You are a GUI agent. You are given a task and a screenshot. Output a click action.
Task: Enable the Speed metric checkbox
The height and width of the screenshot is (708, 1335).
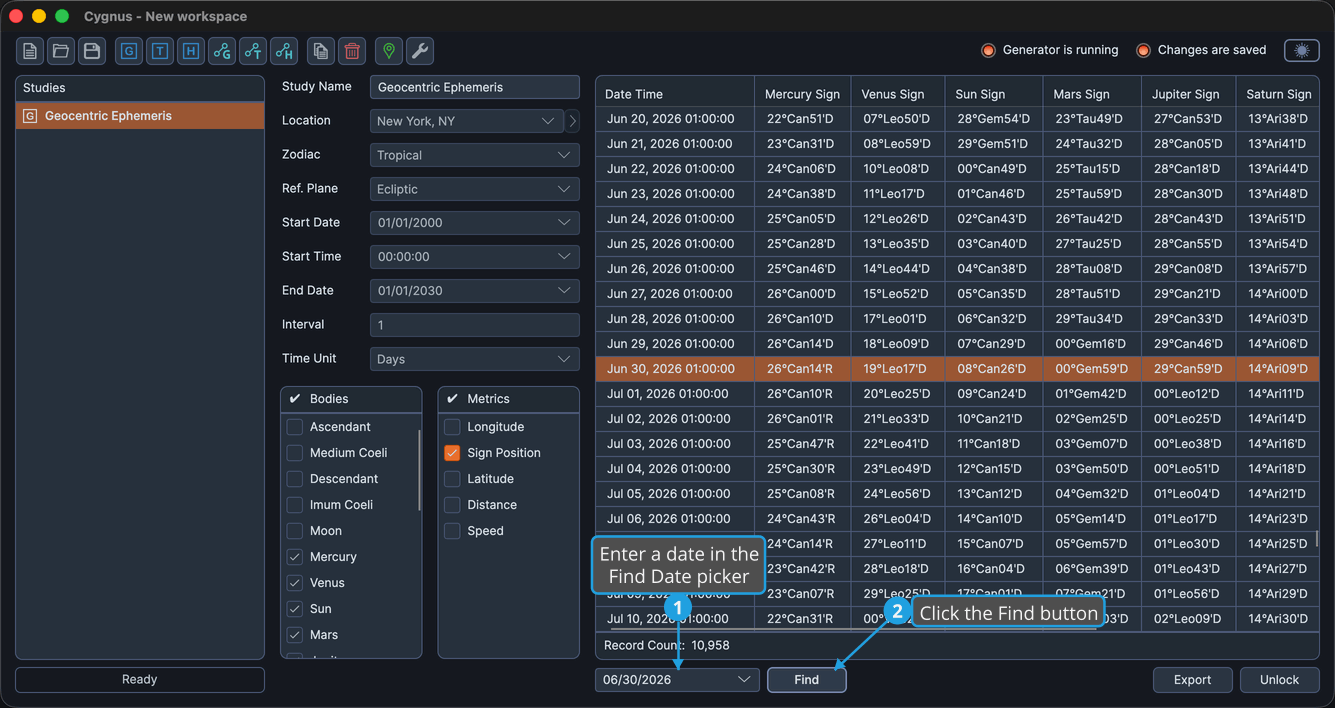click(x=452, y=531)
